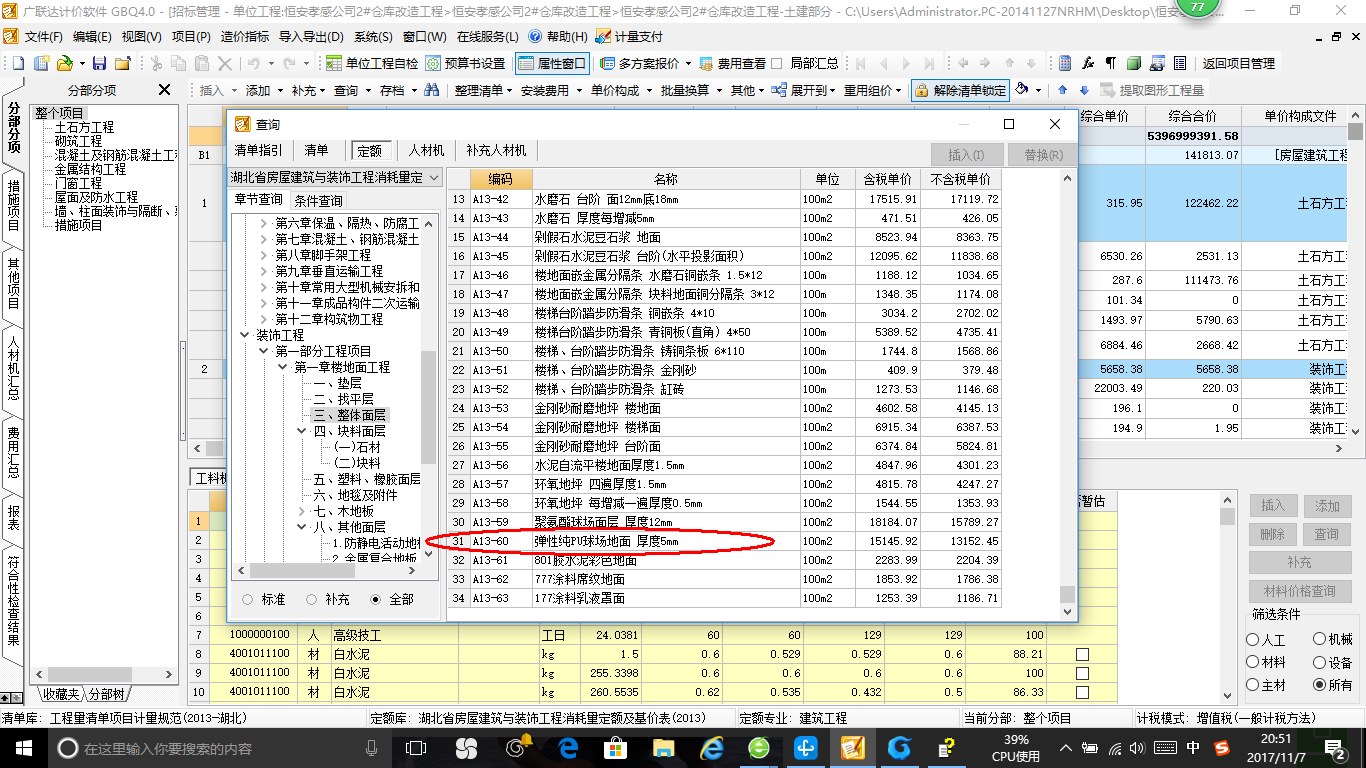Collapse the 装饰工程 tree node
This screenshot has height=768, width=1366.
(245, 335)
